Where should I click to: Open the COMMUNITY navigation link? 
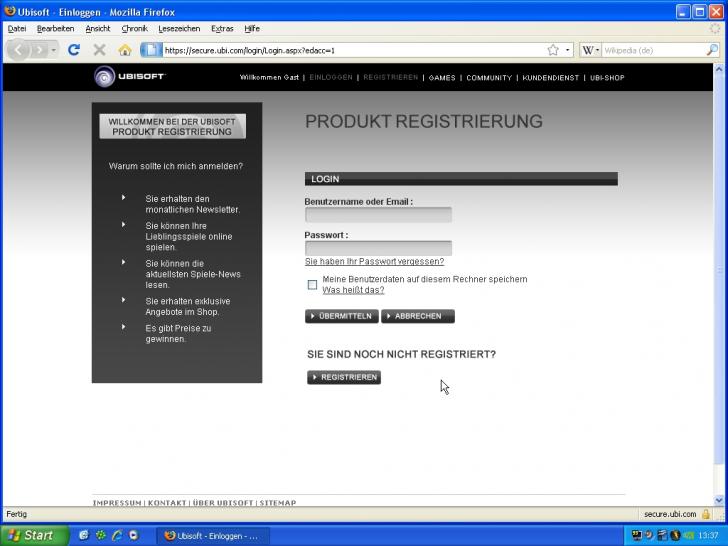click(x=489, y=78)
